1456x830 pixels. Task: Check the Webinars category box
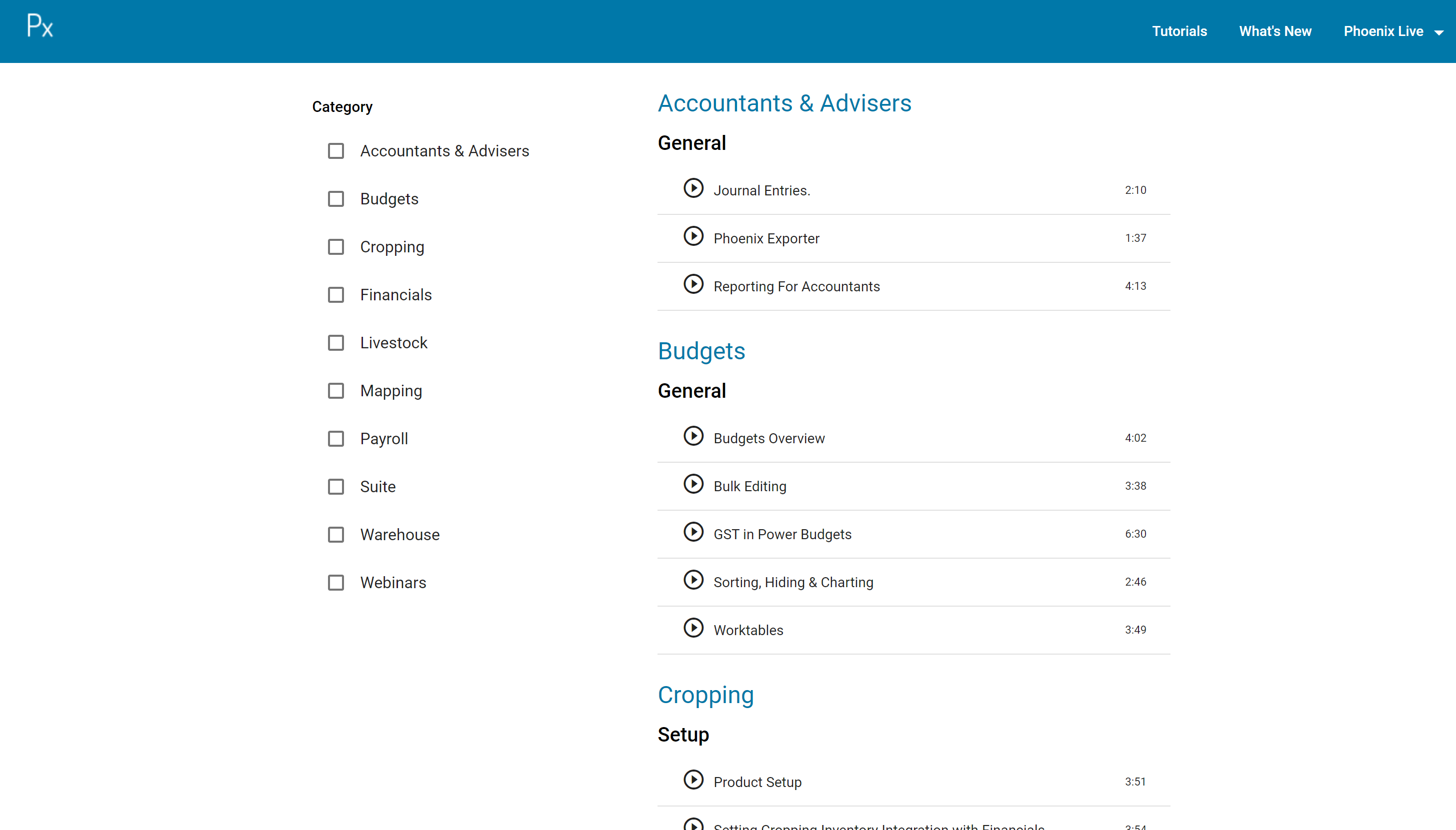(x=336, y=582)
